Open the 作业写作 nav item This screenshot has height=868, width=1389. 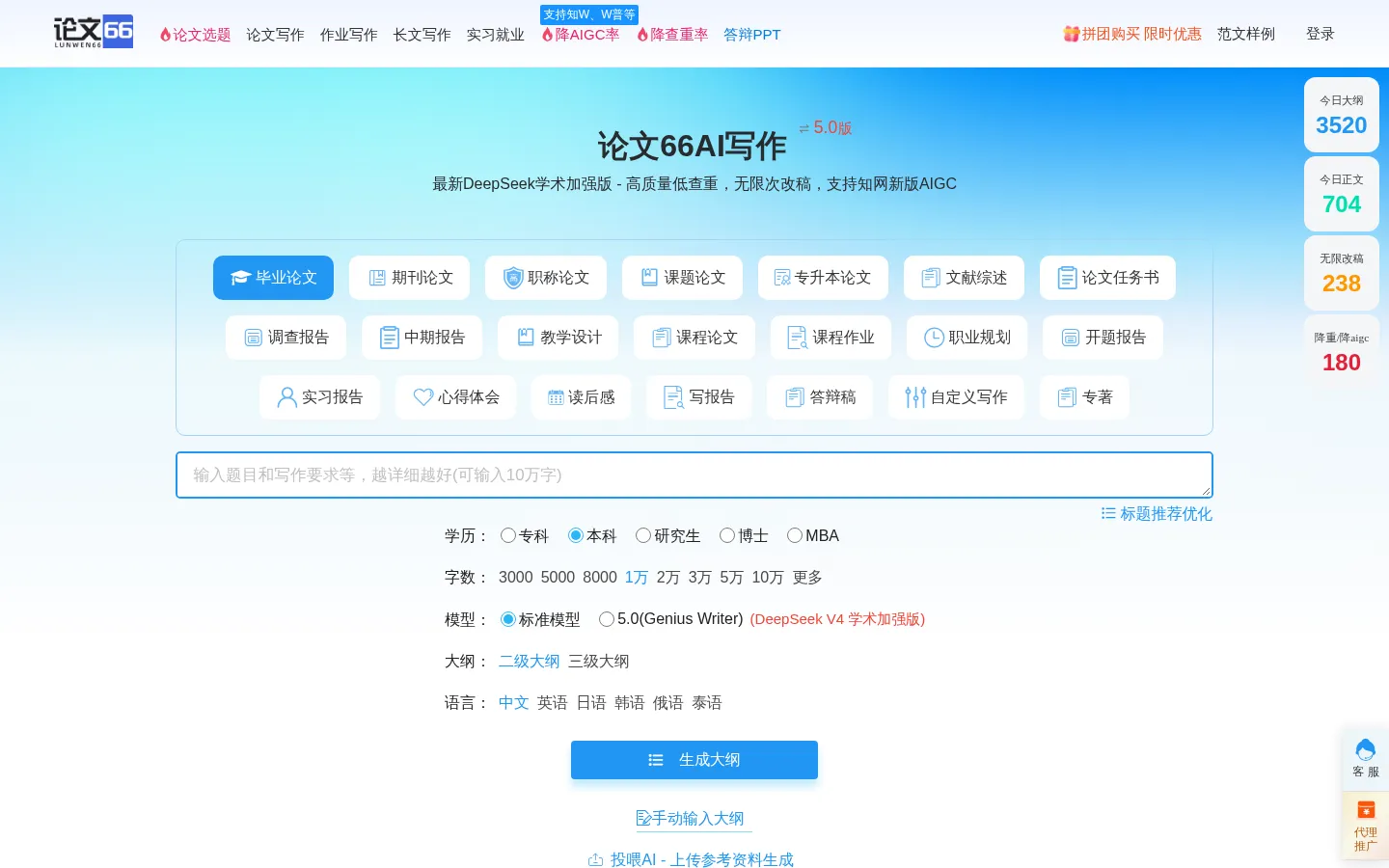point(348,35)
